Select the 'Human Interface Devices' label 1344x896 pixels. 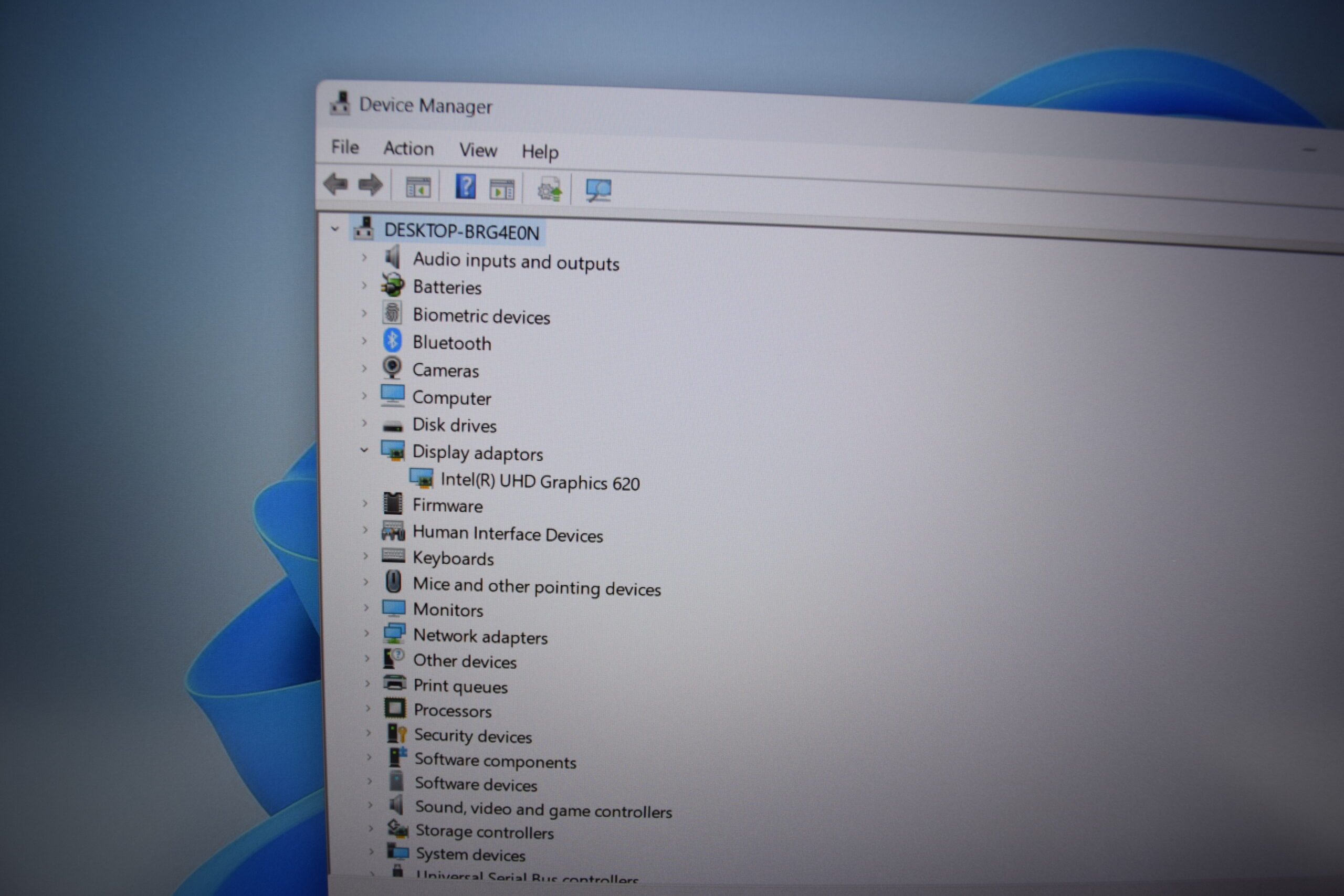[508, 534]
